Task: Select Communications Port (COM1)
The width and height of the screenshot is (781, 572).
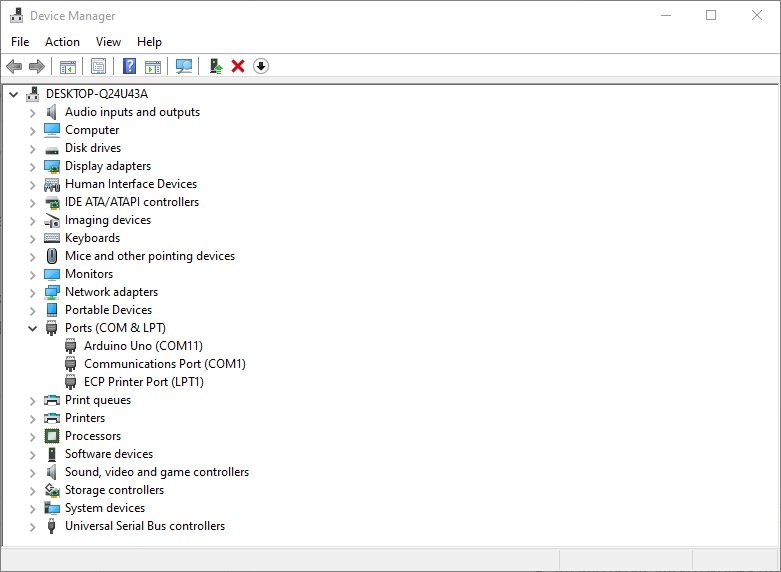Action: 164,364
